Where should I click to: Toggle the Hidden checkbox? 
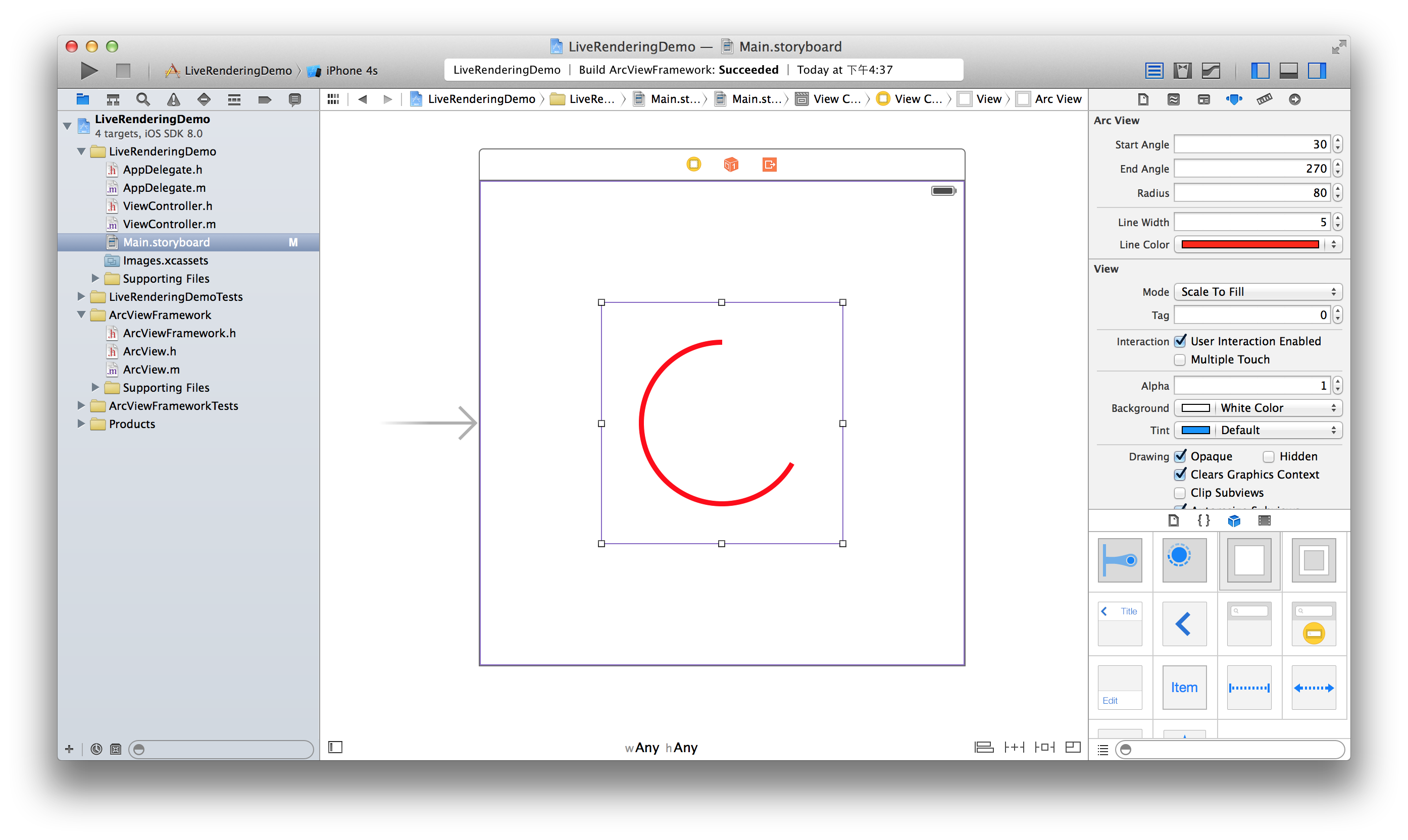coord(1269,457)
